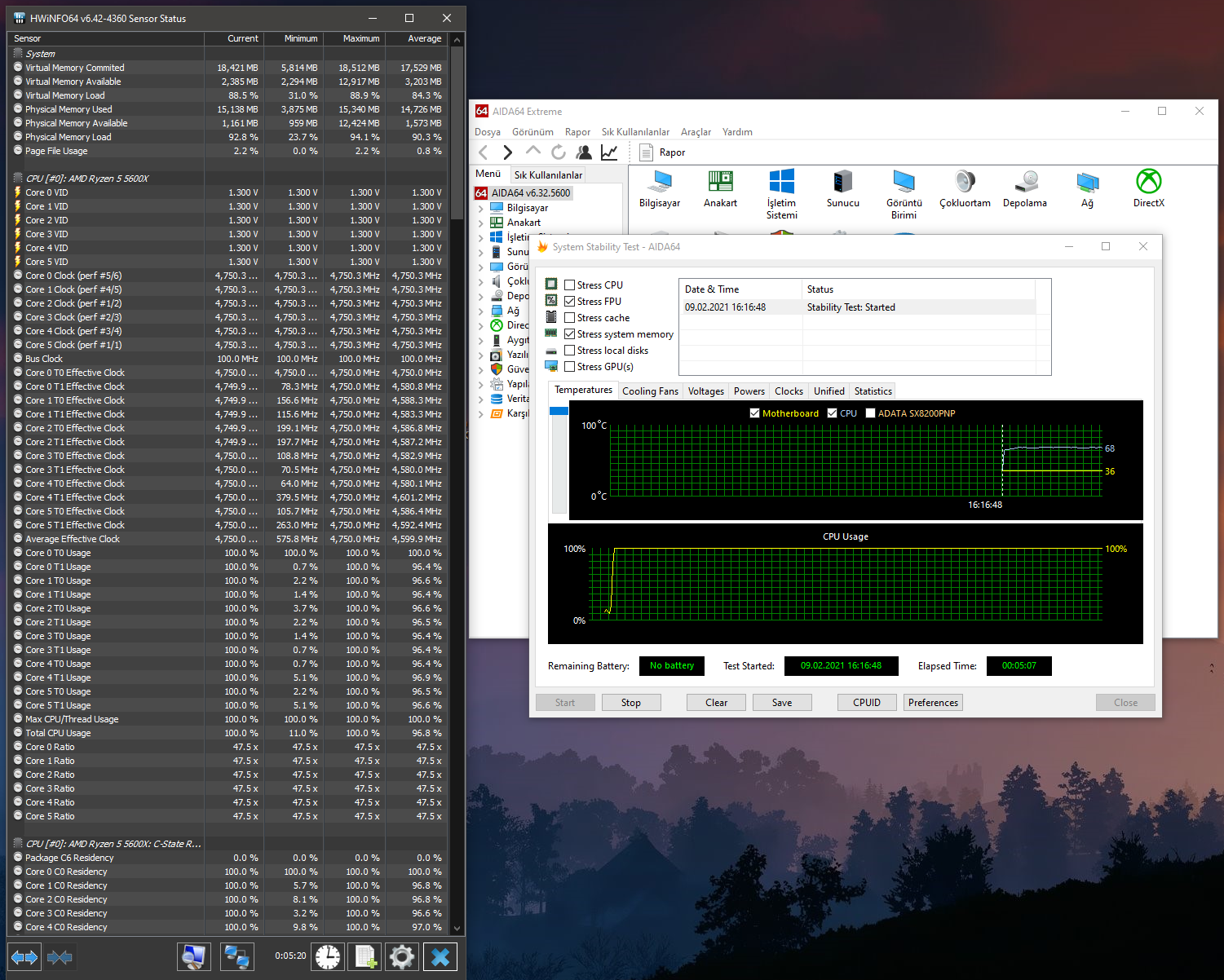Image resolution: width=1224 pixels, height=980 pixels.
Task: Expand Güvenlik shield tree node arrow
Action: coord(481,369)
